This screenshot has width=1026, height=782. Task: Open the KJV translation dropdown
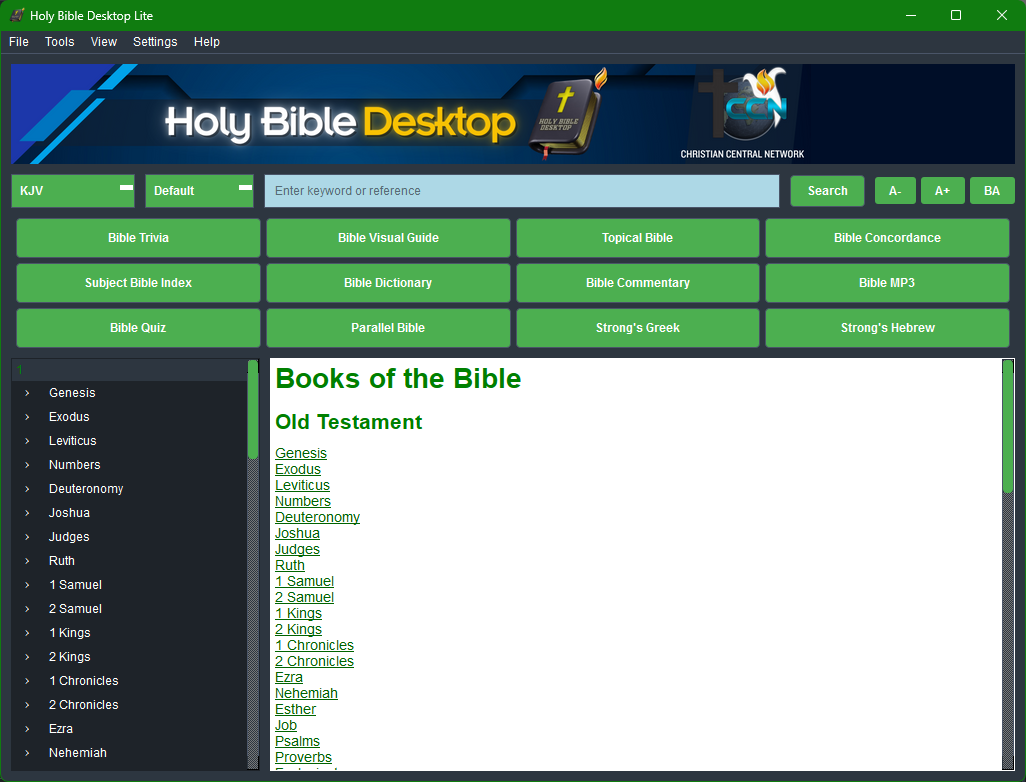(x=72, y=190)
